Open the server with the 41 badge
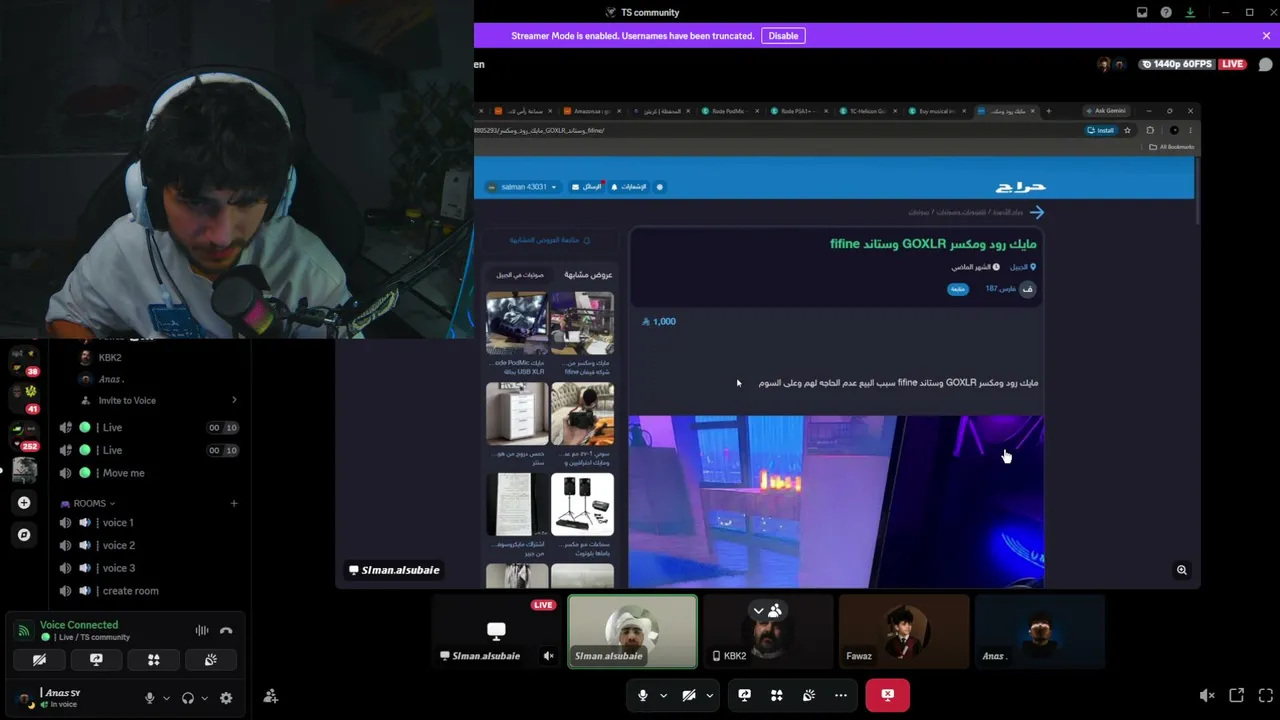 click(x=24, y=396)
